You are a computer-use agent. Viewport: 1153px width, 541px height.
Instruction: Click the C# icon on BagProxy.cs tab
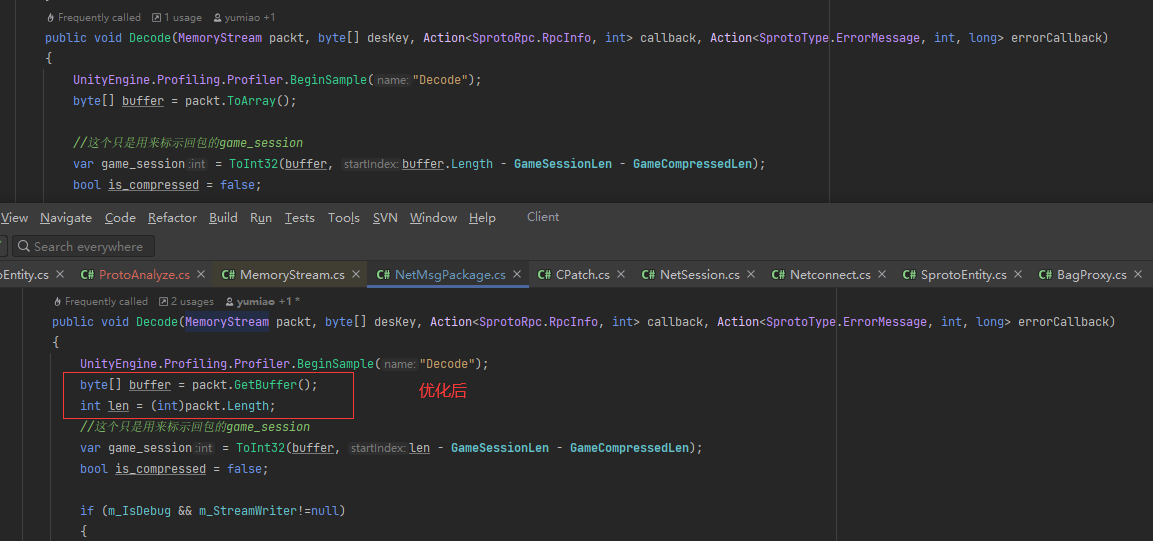[1046, 274]
